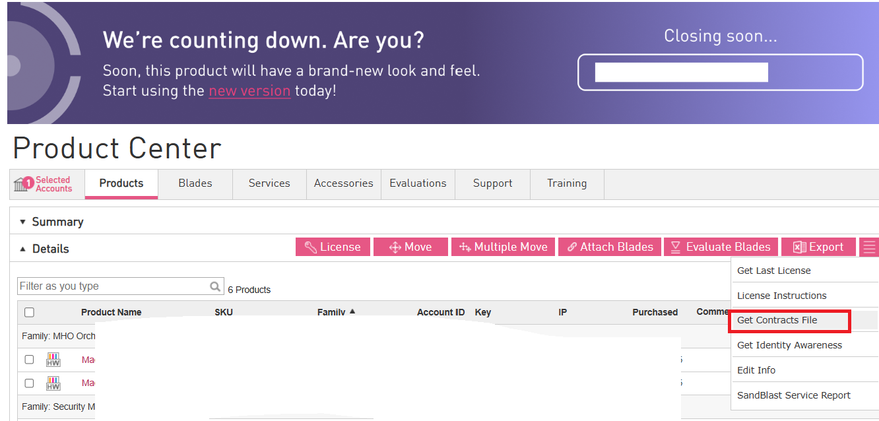The image size is (879, 421).
Task: Toggle the select-all checkbox in table header
Action: tap(29, 312)
